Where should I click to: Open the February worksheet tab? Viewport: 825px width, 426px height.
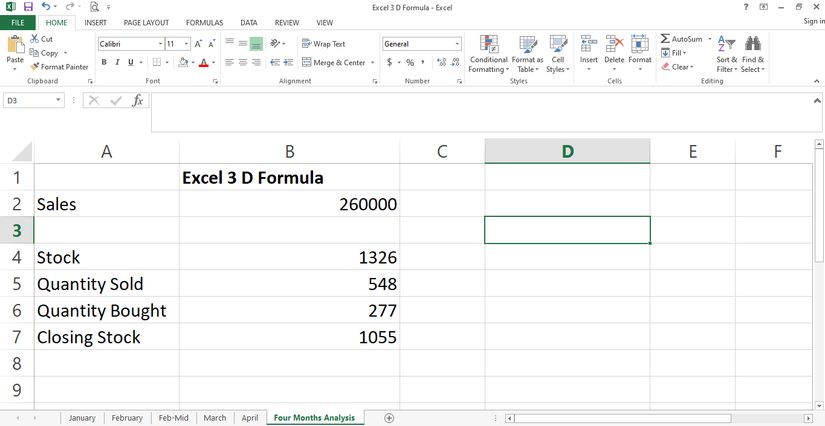pos(127,418)
